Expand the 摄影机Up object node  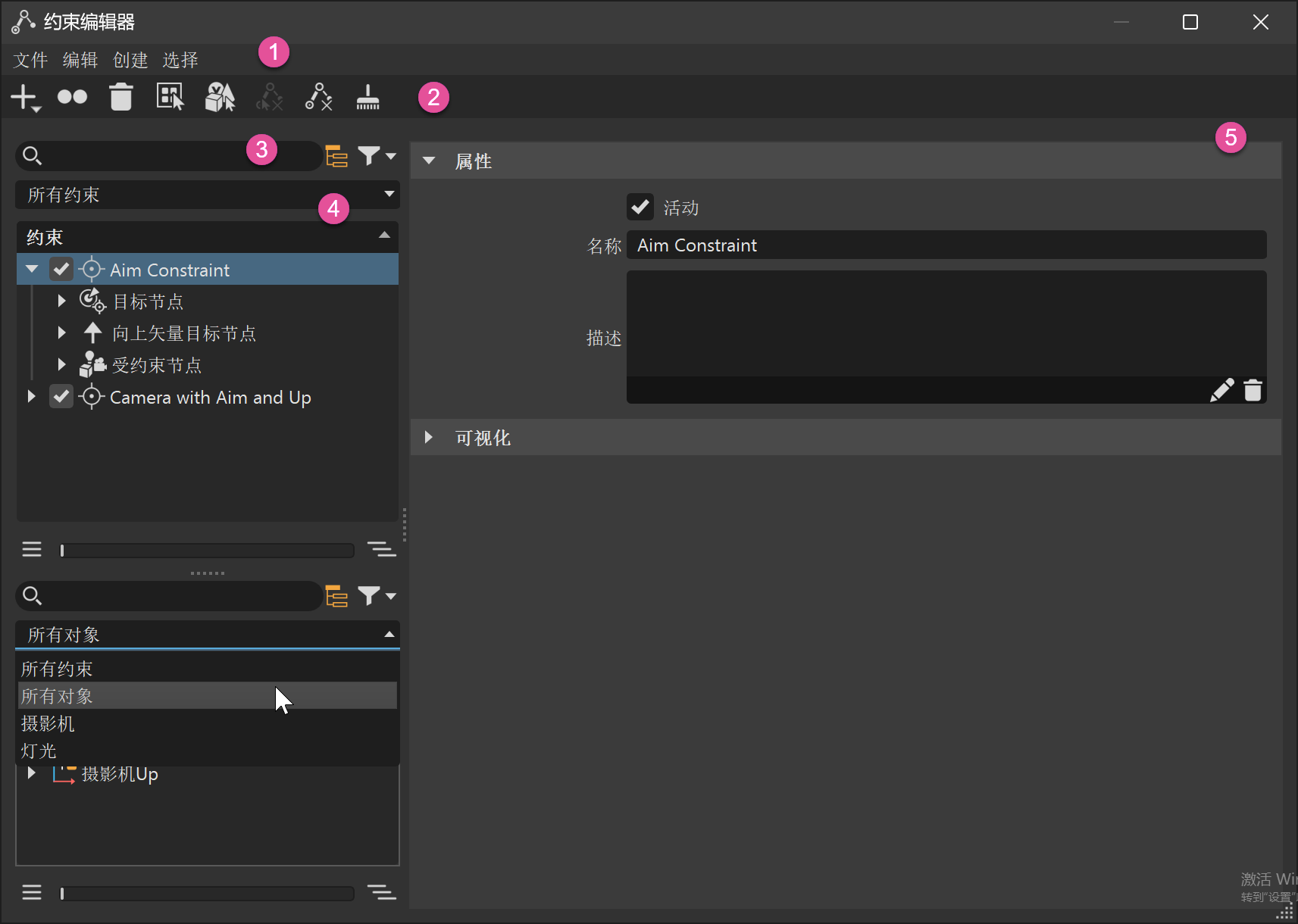pyautogui.click(x=31, y=773)
